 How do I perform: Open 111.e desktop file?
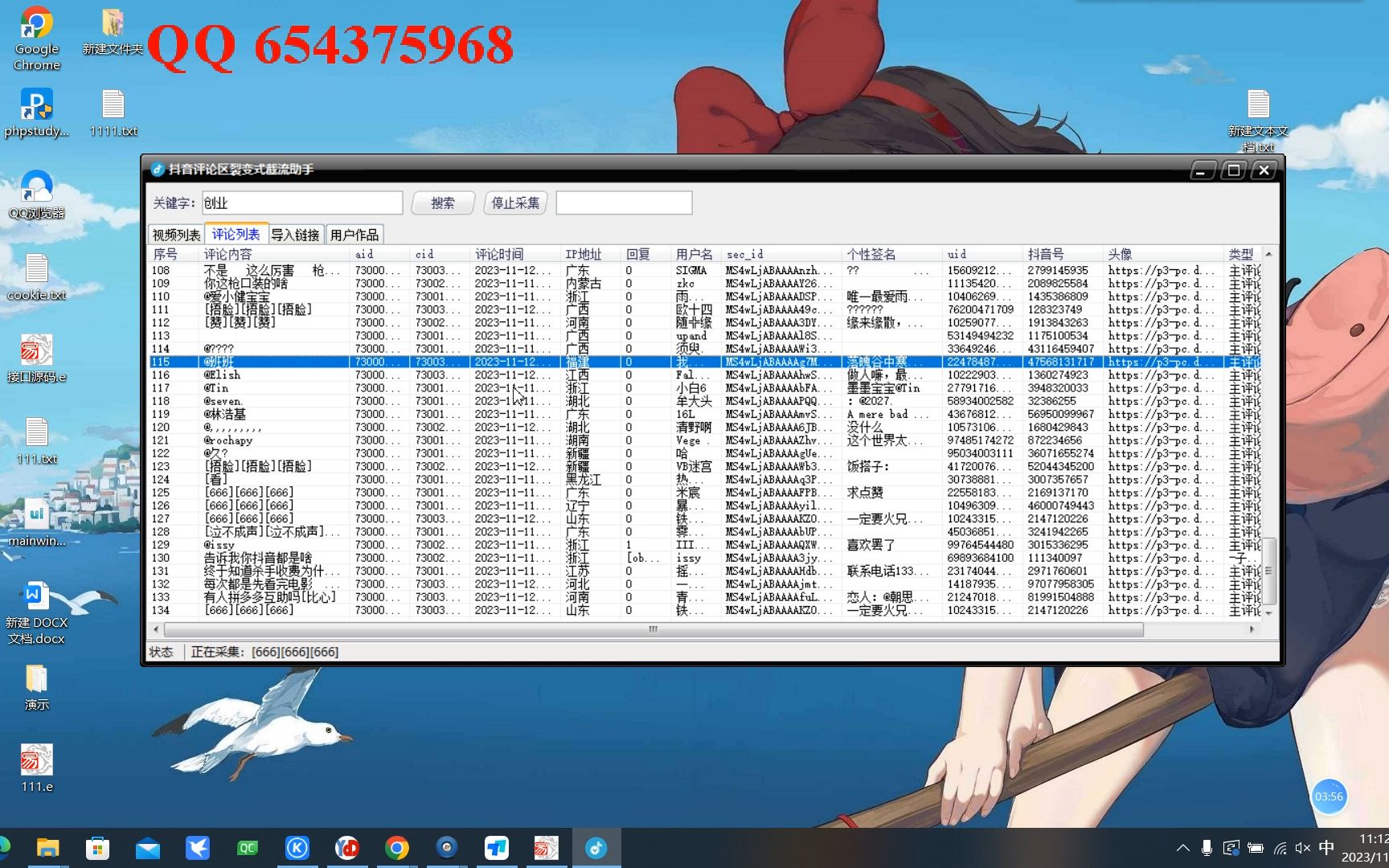tap(37, 769)
